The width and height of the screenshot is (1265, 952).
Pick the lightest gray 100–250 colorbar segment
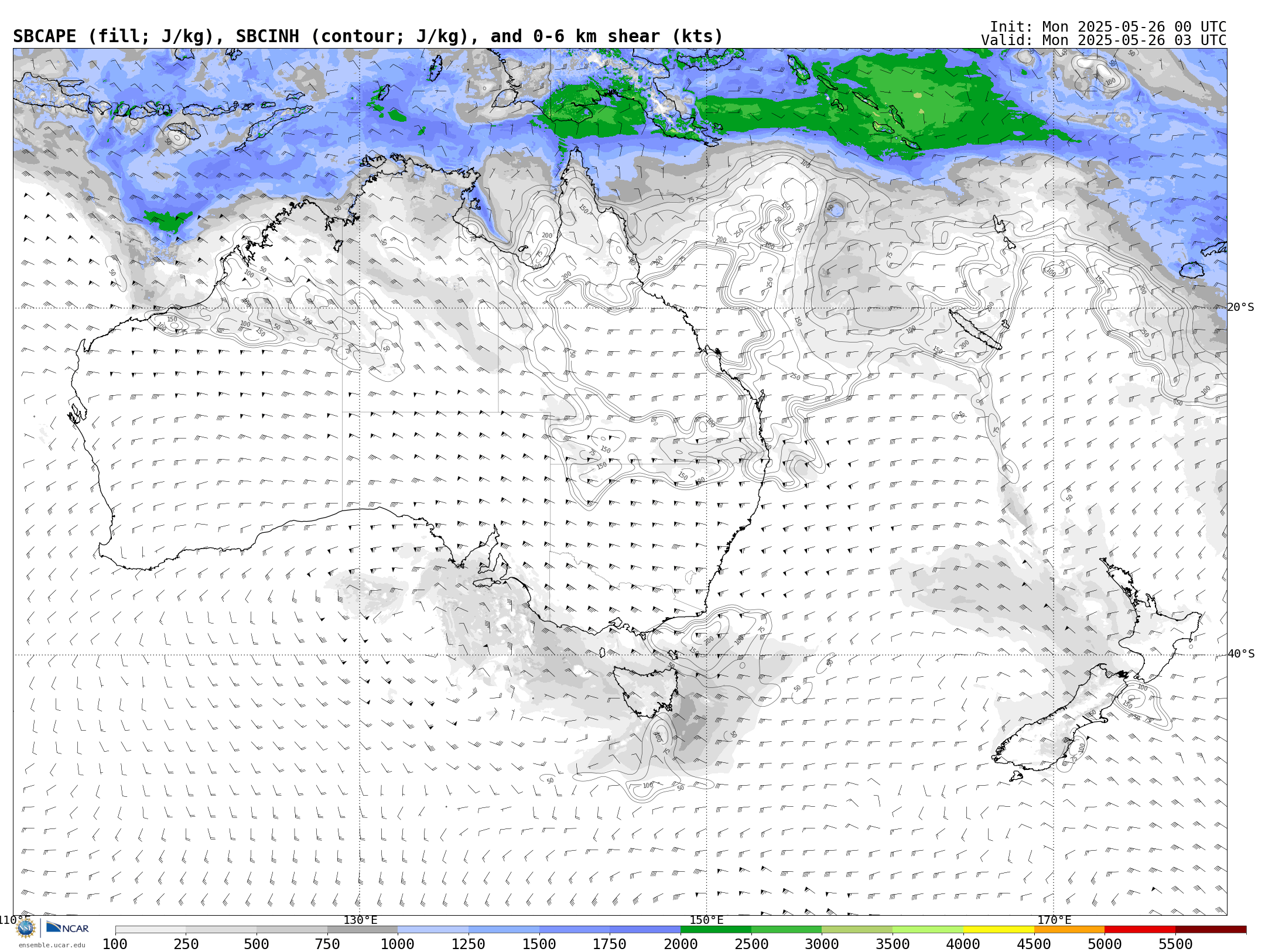151,930
